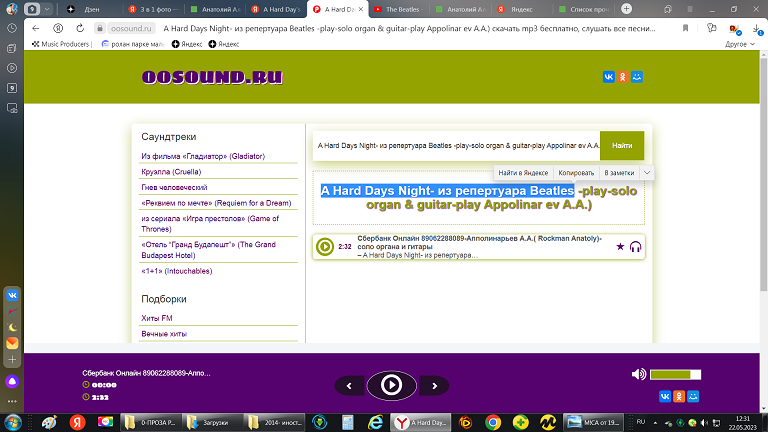
Task: Open the mail icon in browser sidebar
Action: point(12,343)
